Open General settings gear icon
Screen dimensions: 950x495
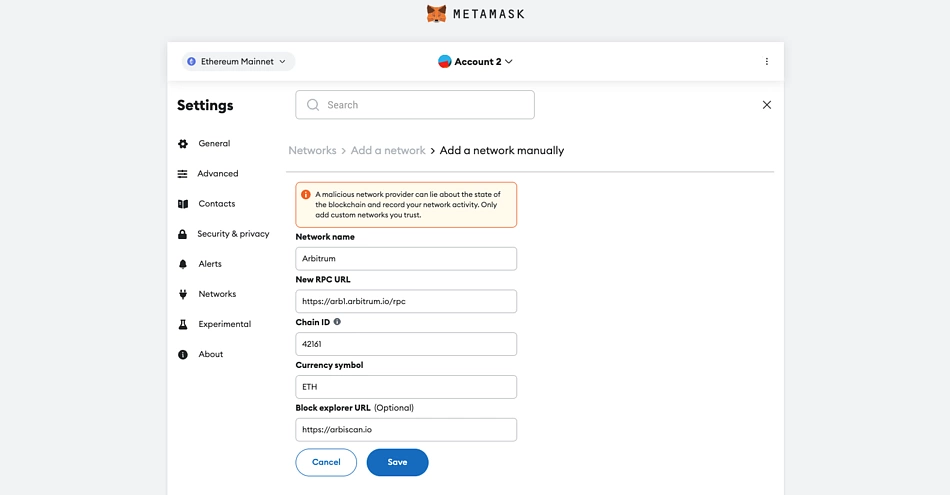(x=183, y=144)
